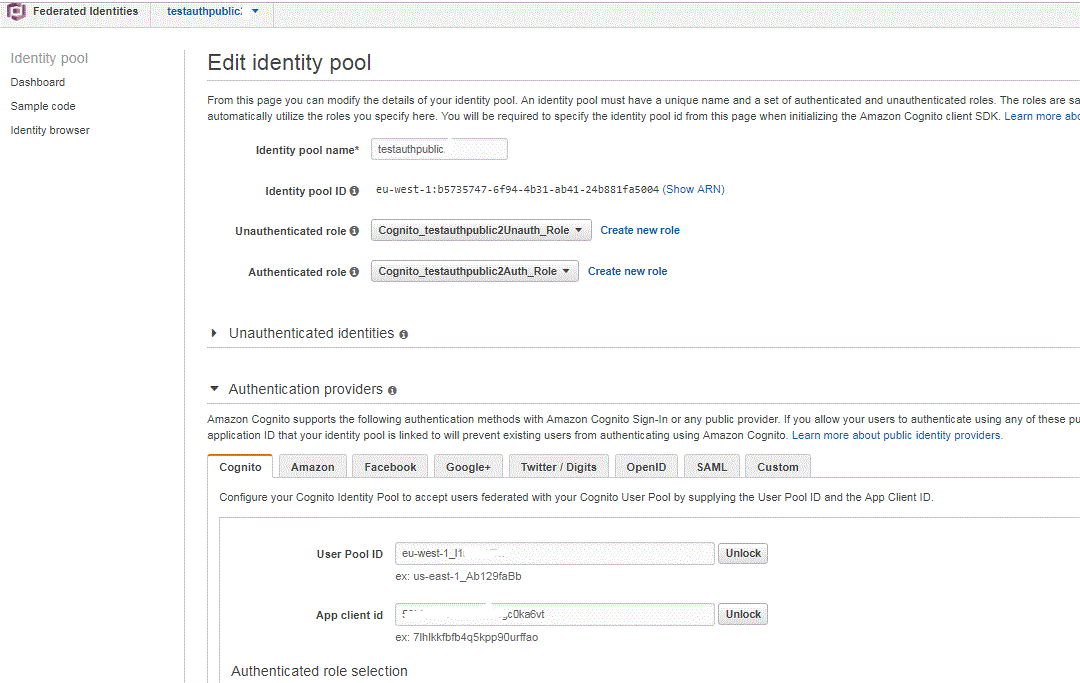1080x683 pixels.
Task: Click info icon next to Unauthenticated identities
Action: pyautogui.click(x=404, y=334)
